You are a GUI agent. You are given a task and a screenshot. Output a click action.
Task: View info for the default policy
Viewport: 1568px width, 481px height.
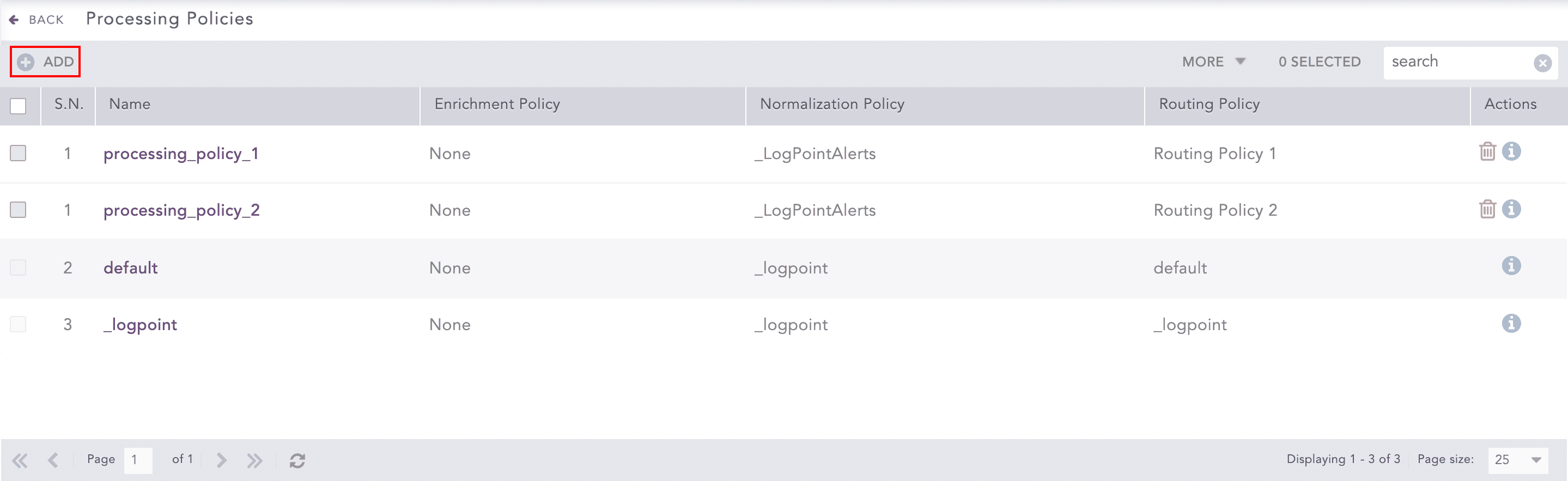tap(1511, 265)
